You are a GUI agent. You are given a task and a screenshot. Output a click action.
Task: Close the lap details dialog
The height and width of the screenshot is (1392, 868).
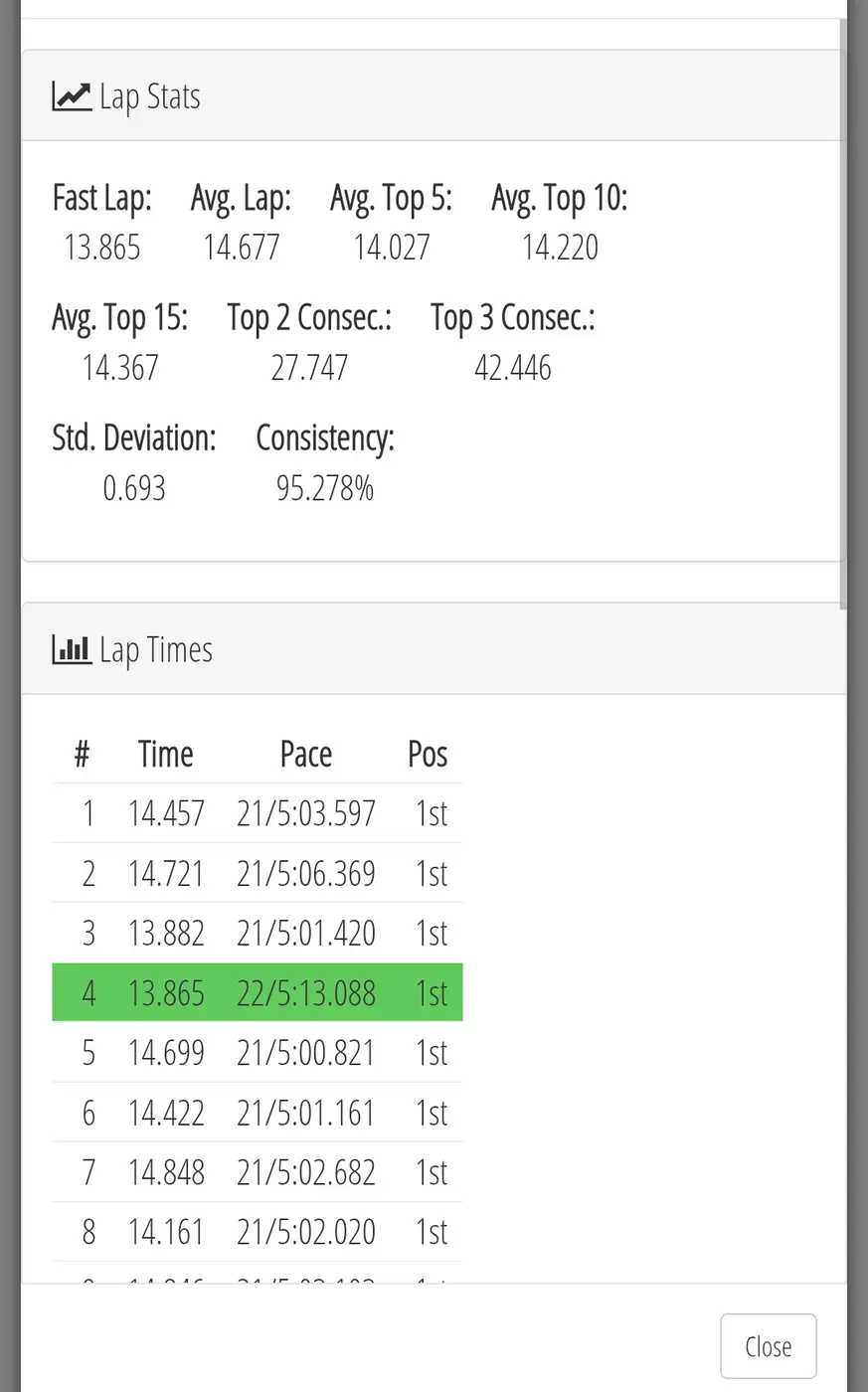pyautogui.click(x=769, y=1346)
